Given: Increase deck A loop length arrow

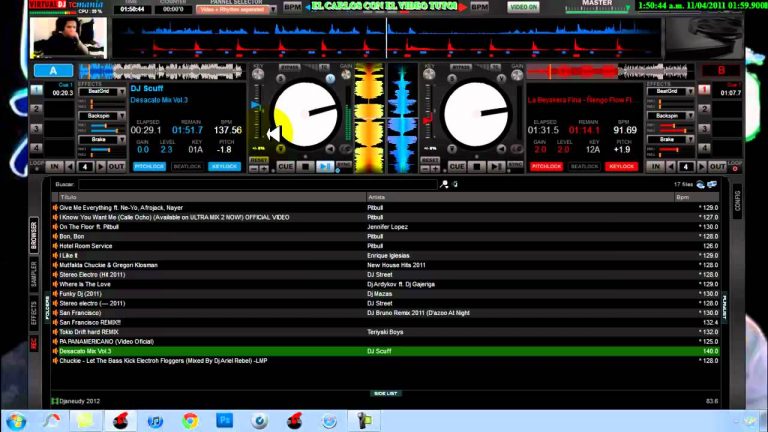Looking at the screenshot, I should coord(100,167).
